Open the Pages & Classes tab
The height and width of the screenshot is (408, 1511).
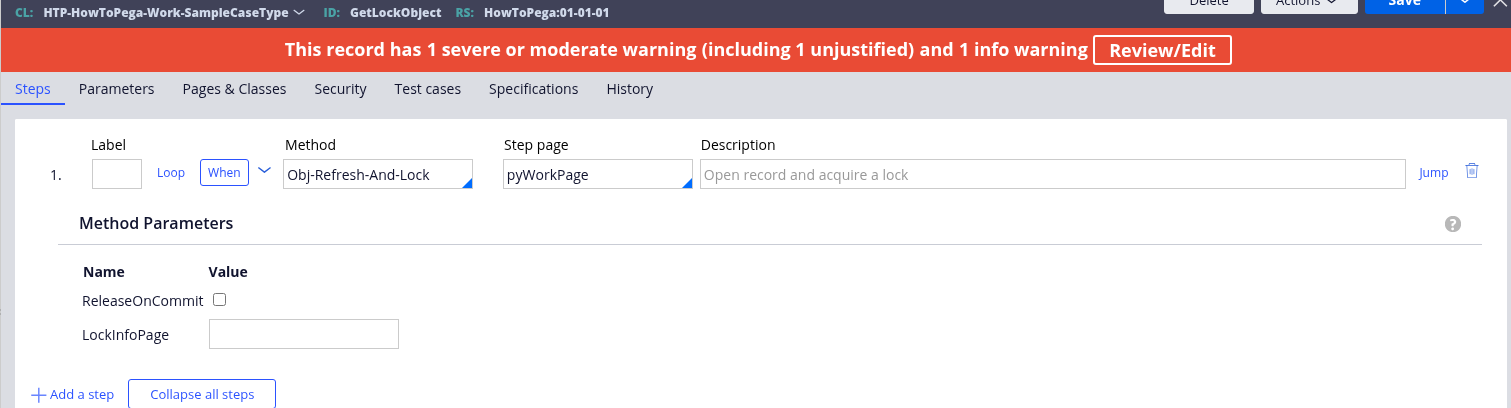click(x=234, y=89)
